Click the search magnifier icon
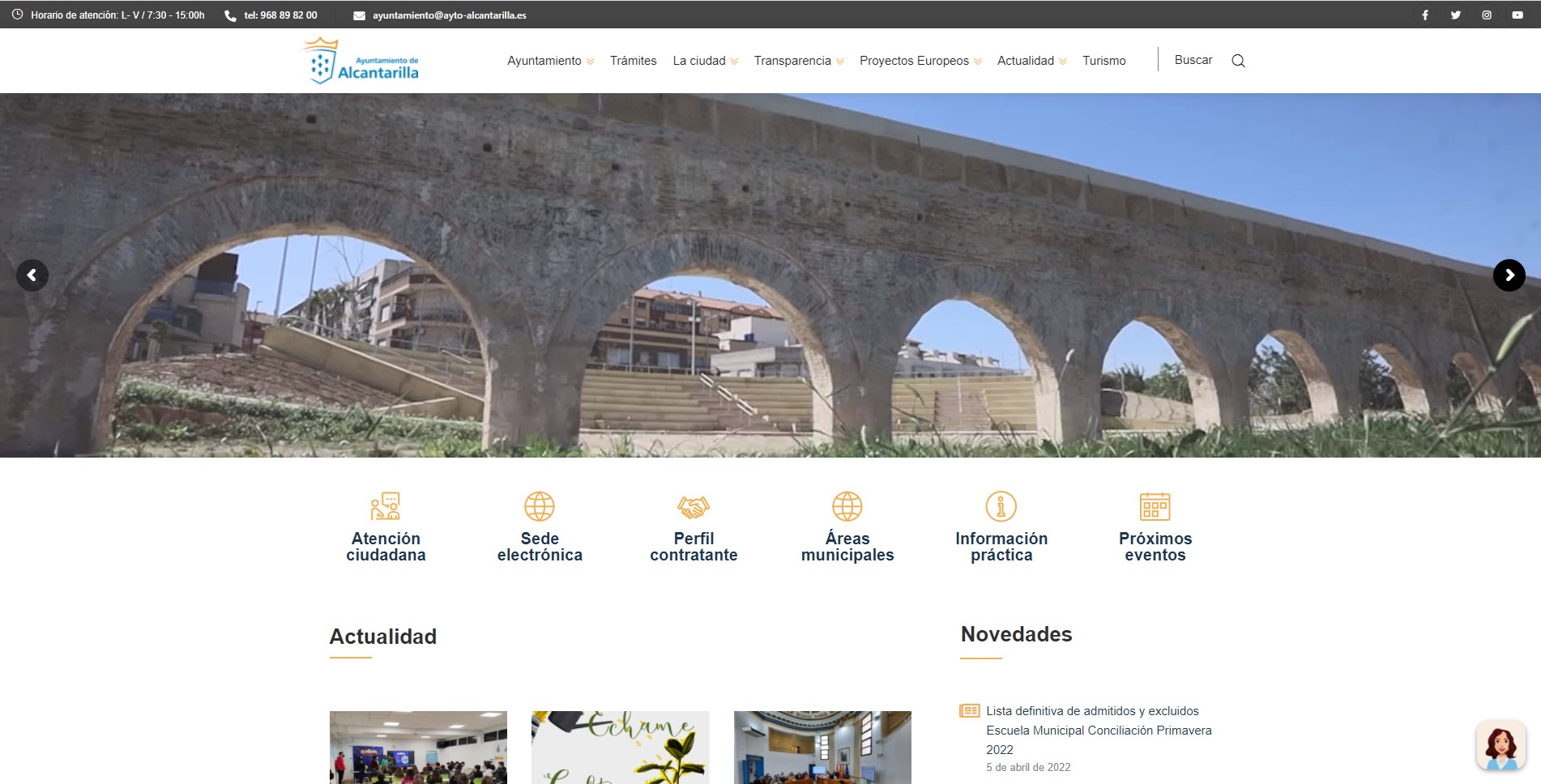Screen dimensions: 1541x784 tap(1237, 61)
